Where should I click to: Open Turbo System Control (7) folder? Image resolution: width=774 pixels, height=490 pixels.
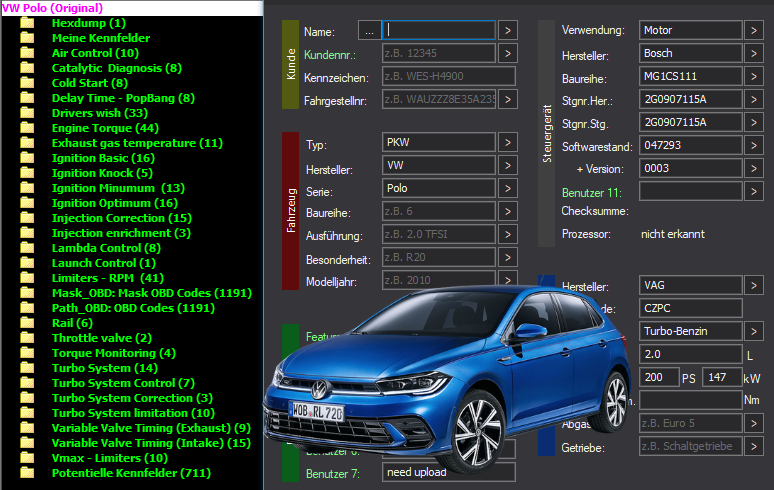coord(123,383)
